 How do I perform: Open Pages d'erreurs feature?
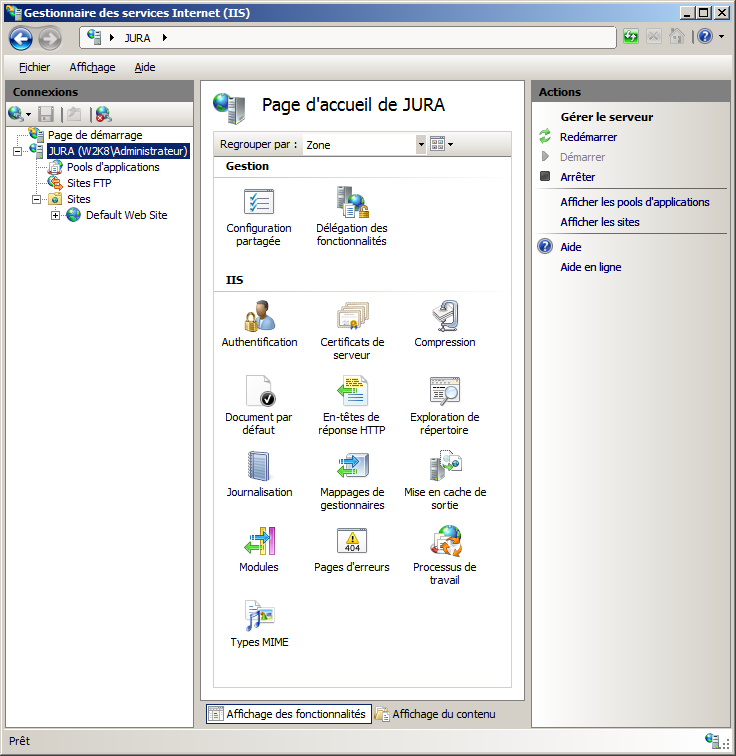(352, 542)
